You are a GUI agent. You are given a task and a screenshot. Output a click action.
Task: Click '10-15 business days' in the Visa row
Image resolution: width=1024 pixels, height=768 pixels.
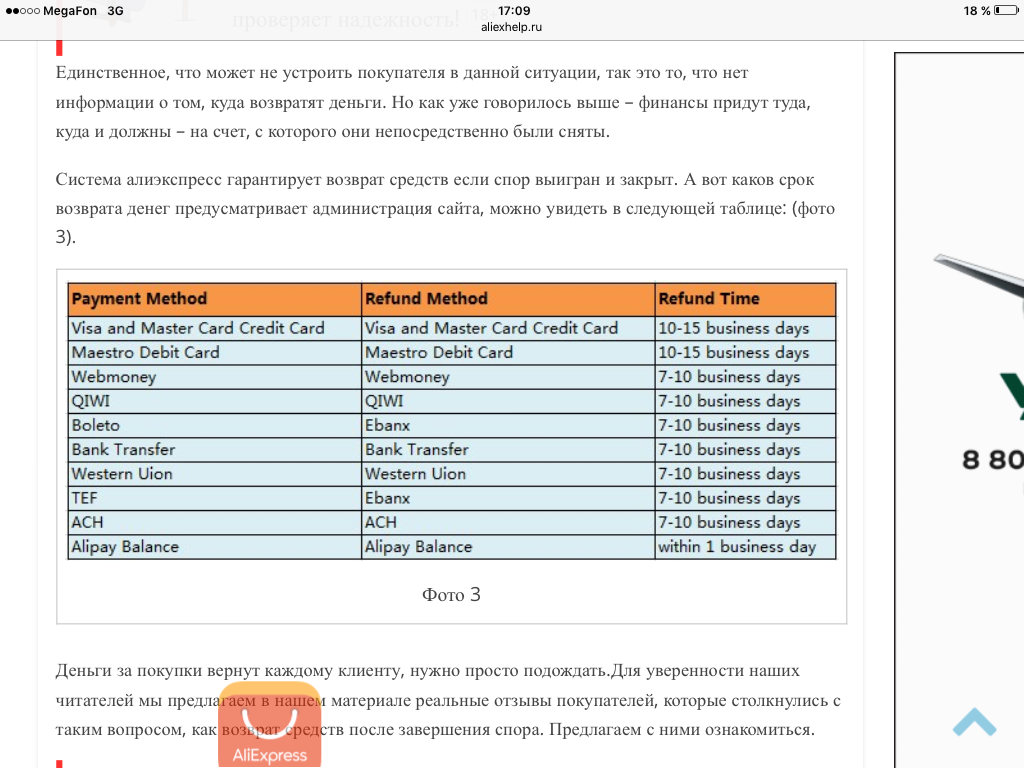point(745,328)
